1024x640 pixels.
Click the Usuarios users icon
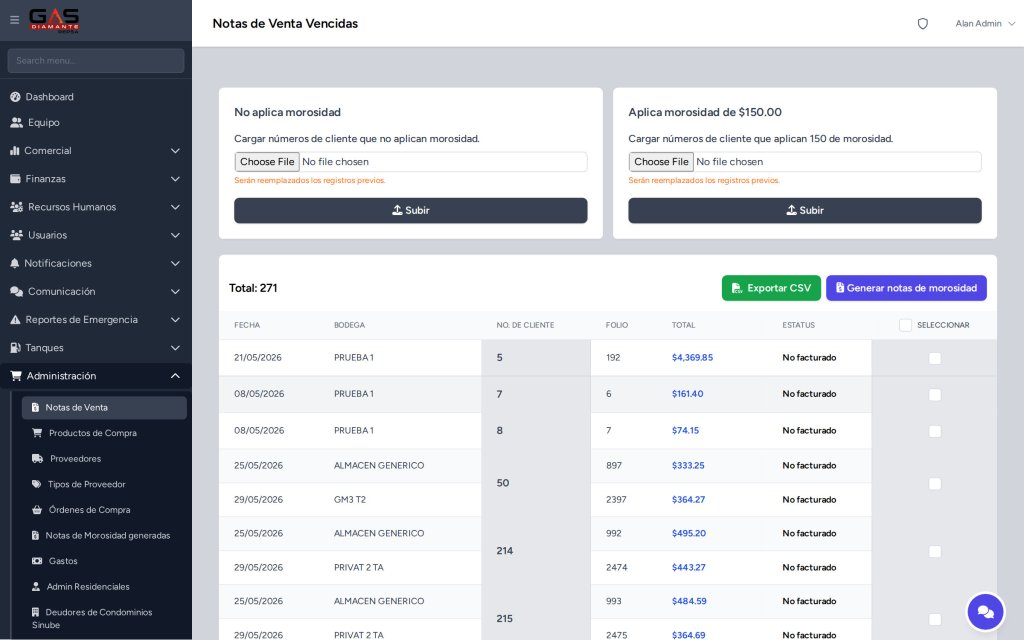pos(16,234)
